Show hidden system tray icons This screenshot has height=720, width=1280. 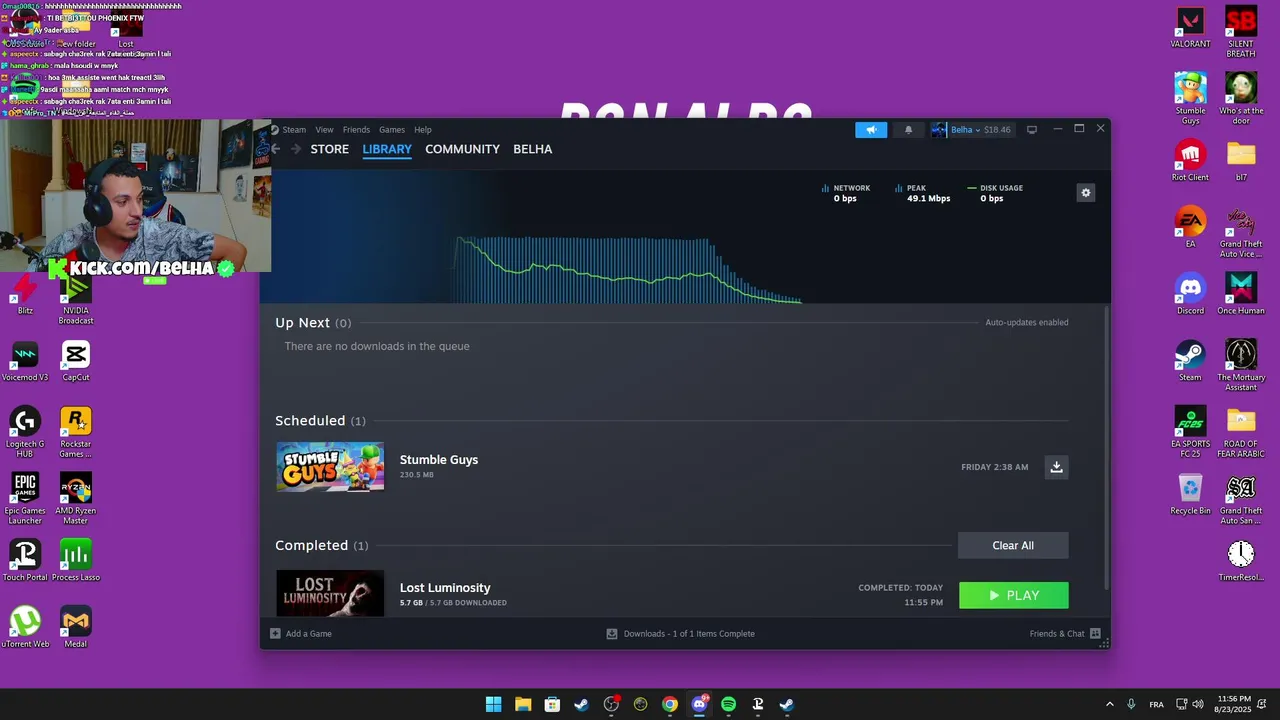(x=1109, y=704)
